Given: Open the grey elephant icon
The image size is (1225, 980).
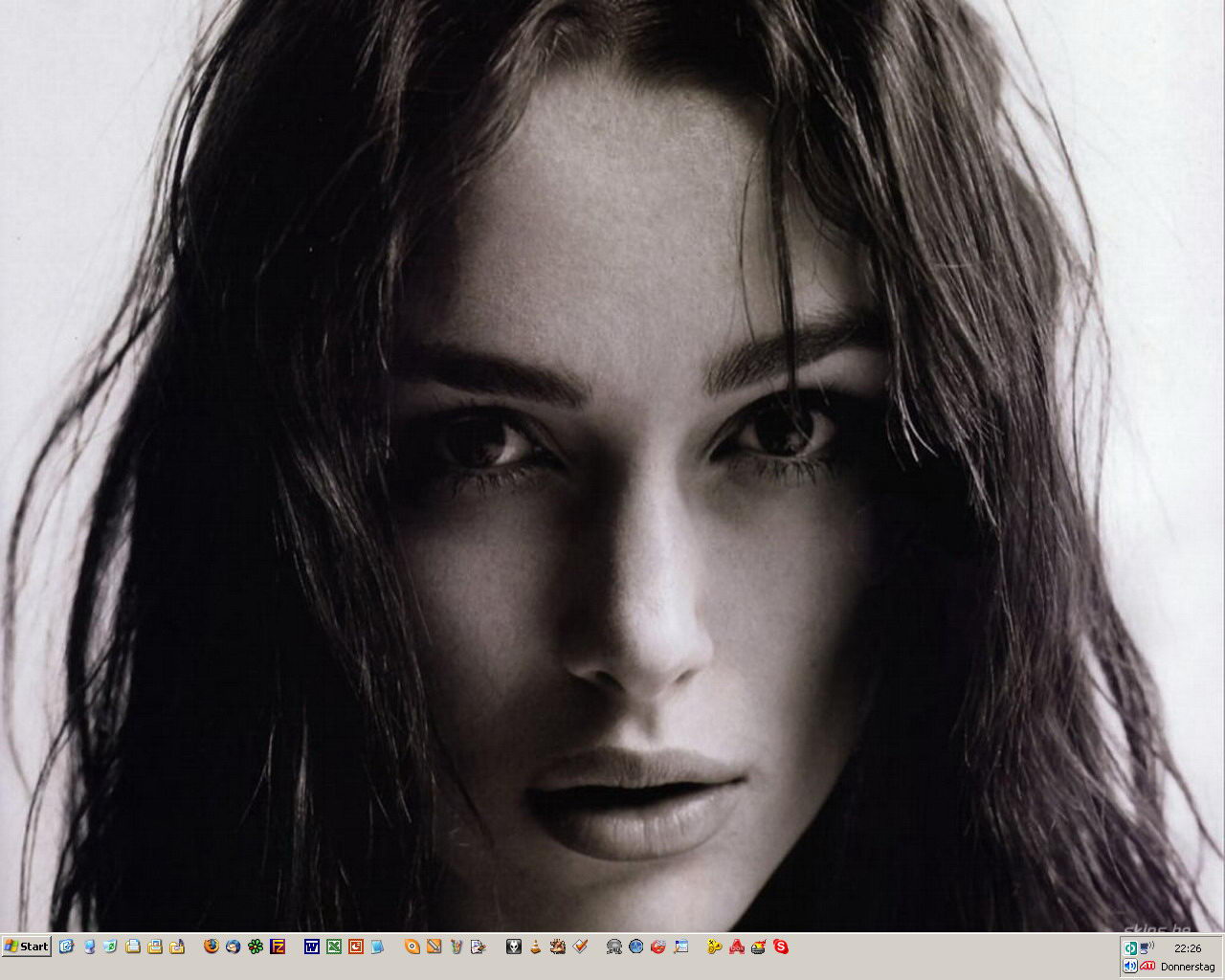Looking at the screenshot, I should tap(614, 947).
